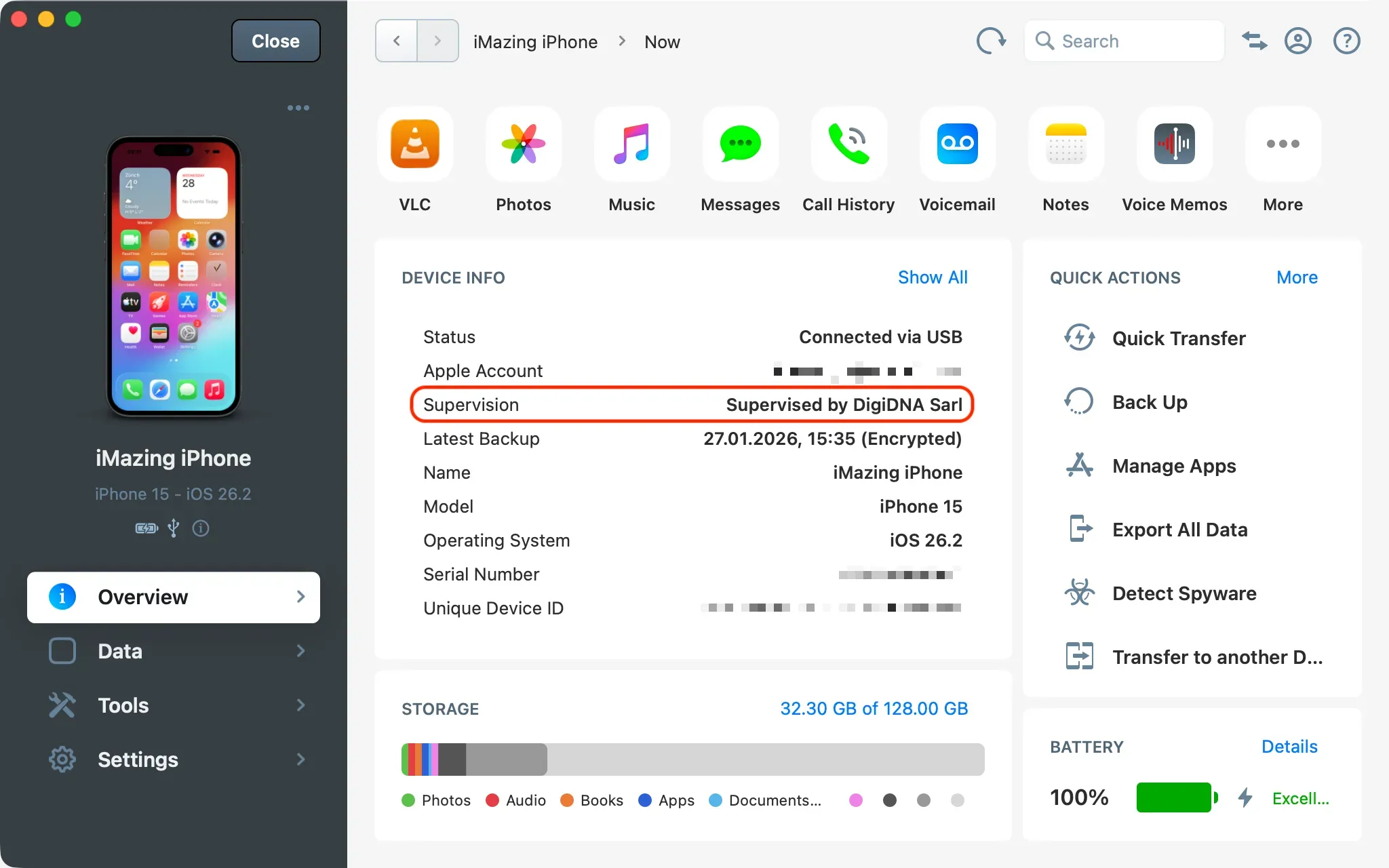Open the Photos data section

click(523, 144)
